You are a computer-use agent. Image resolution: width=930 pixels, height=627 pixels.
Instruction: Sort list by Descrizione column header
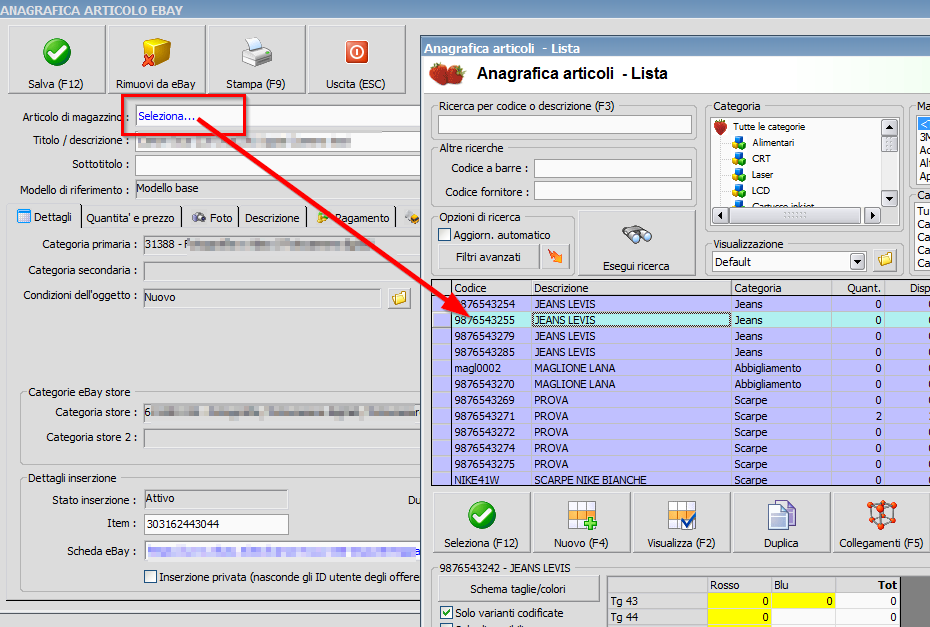coord(631,288)
